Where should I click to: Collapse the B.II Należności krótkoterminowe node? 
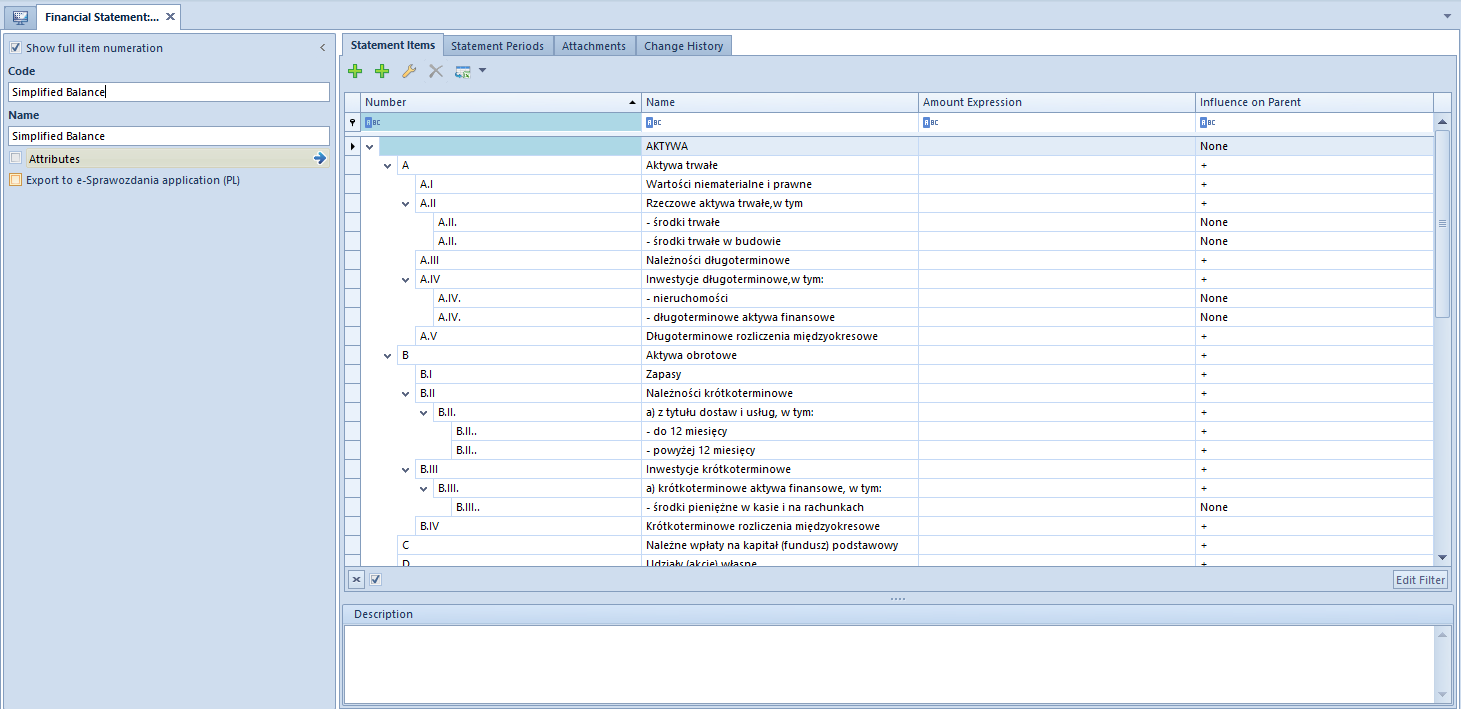tap(406, 393)
